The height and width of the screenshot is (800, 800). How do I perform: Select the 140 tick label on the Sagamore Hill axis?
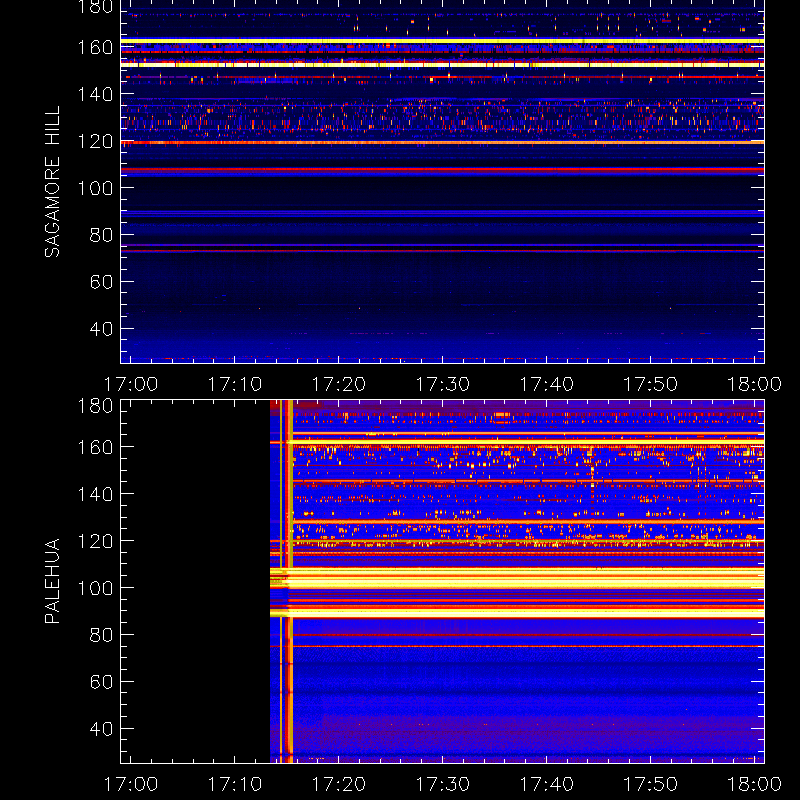point(95,94)
